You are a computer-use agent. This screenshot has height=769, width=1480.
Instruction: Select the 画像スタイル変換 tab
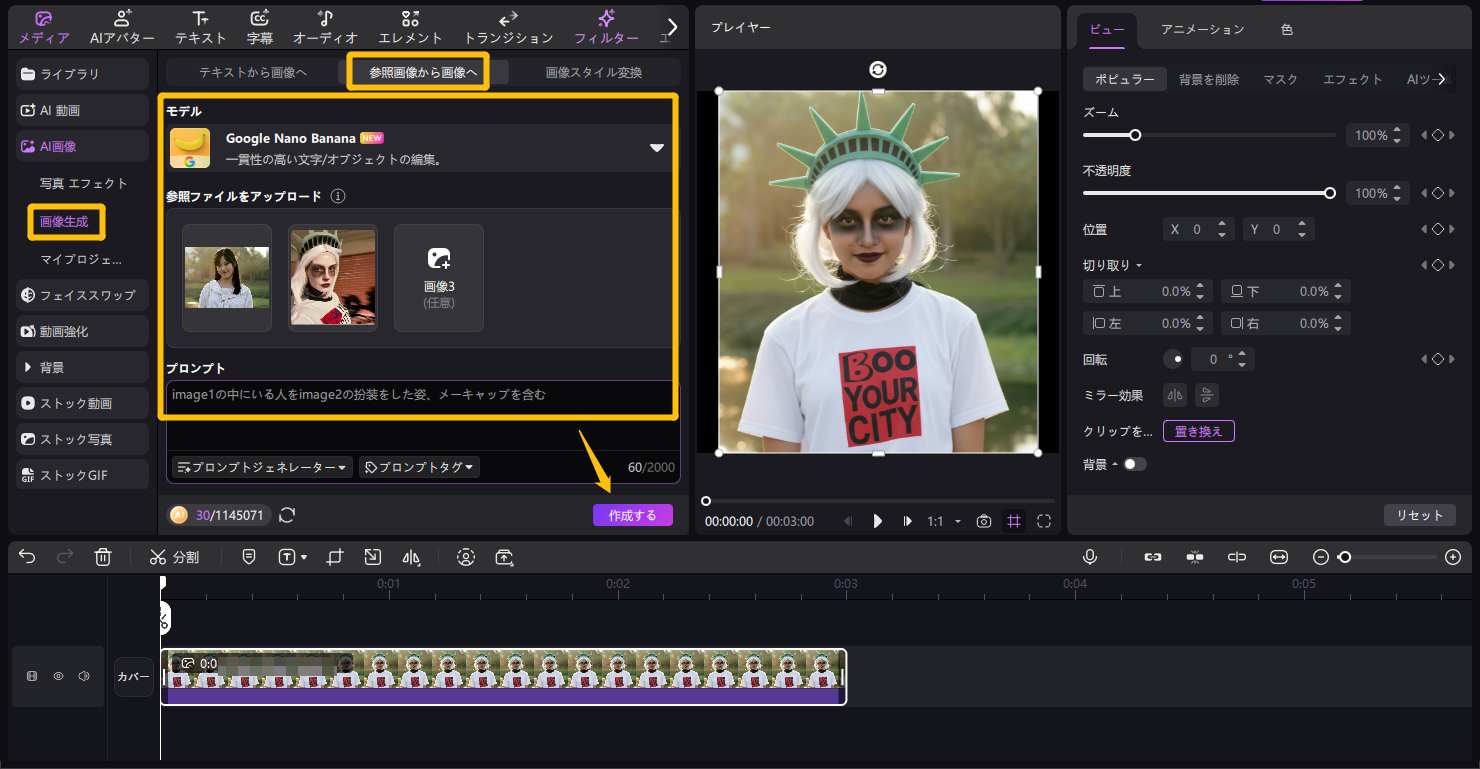[x=594, y=72]
